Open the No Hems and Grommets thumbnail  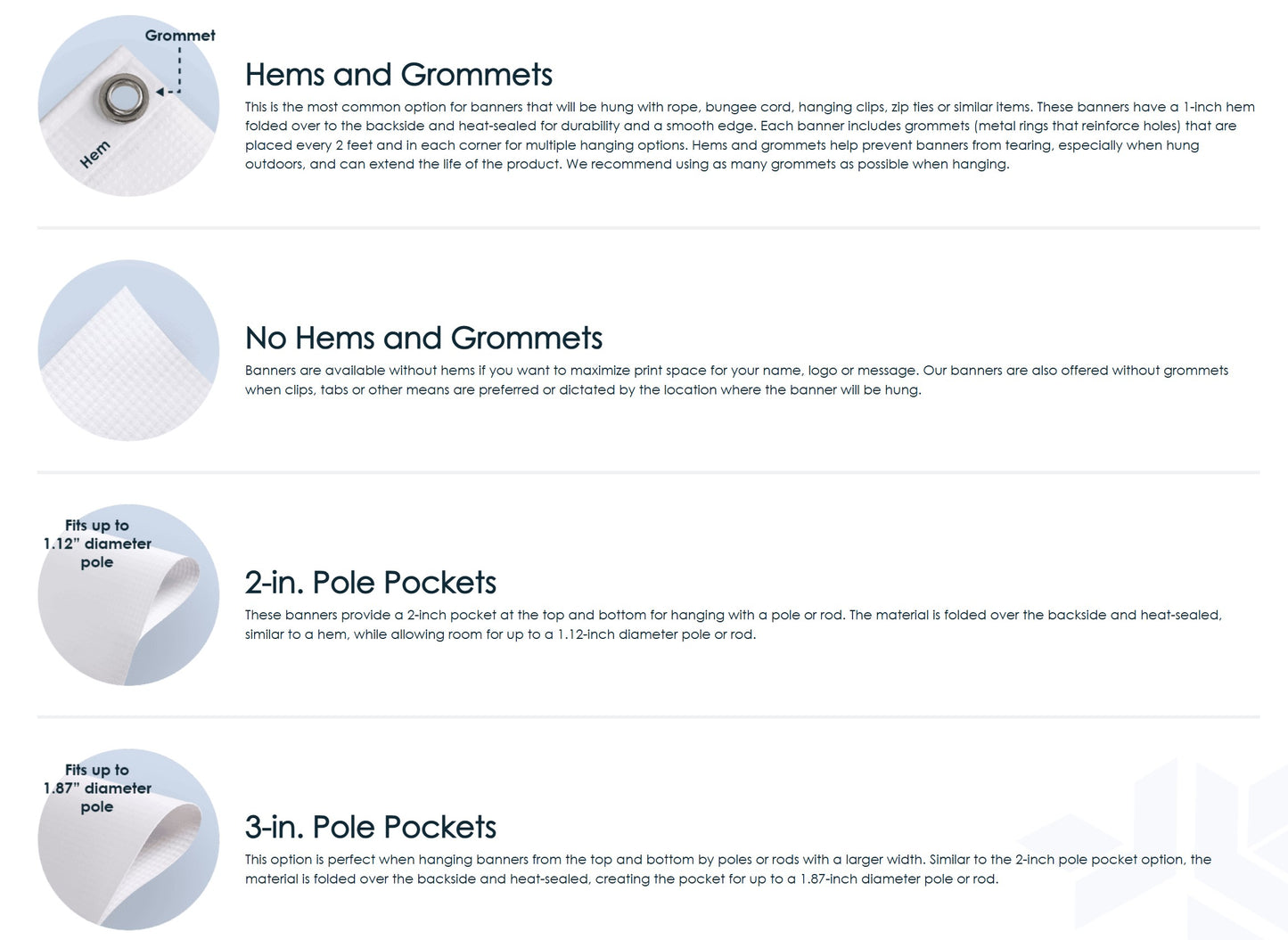(x=128, y=350)
